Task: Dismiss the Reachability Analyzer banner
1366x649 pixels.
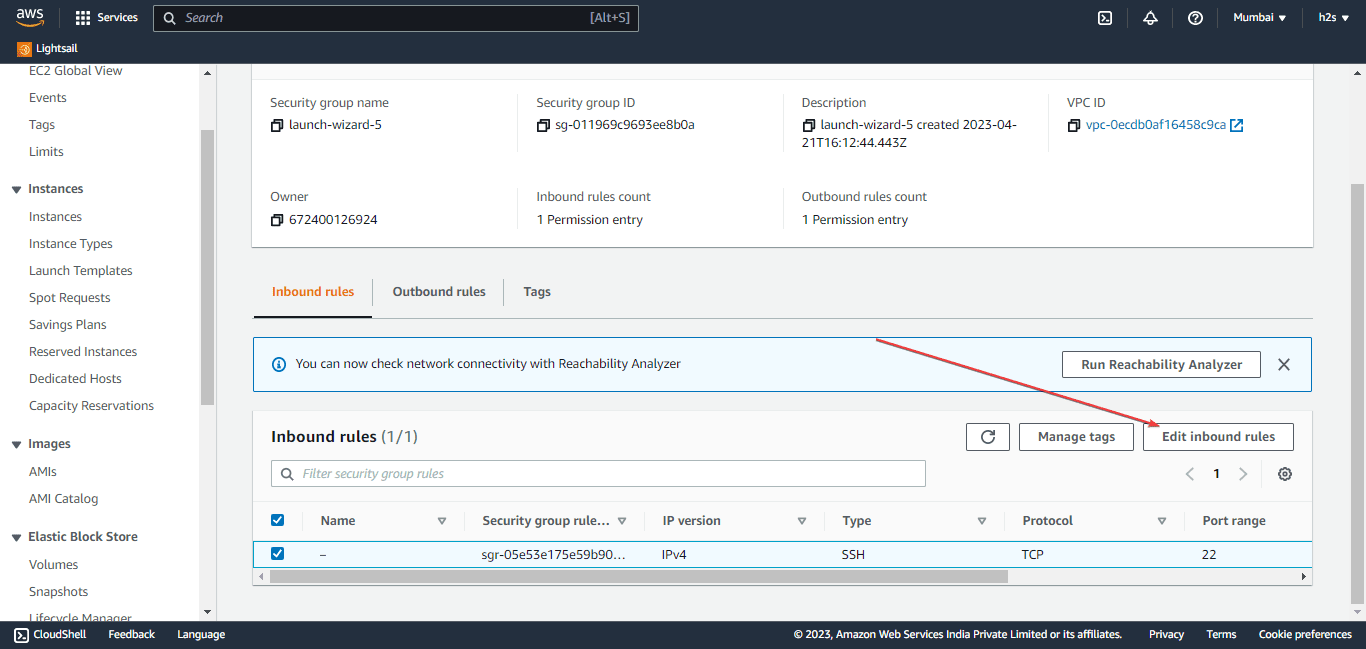Action: coord(1284,365)
